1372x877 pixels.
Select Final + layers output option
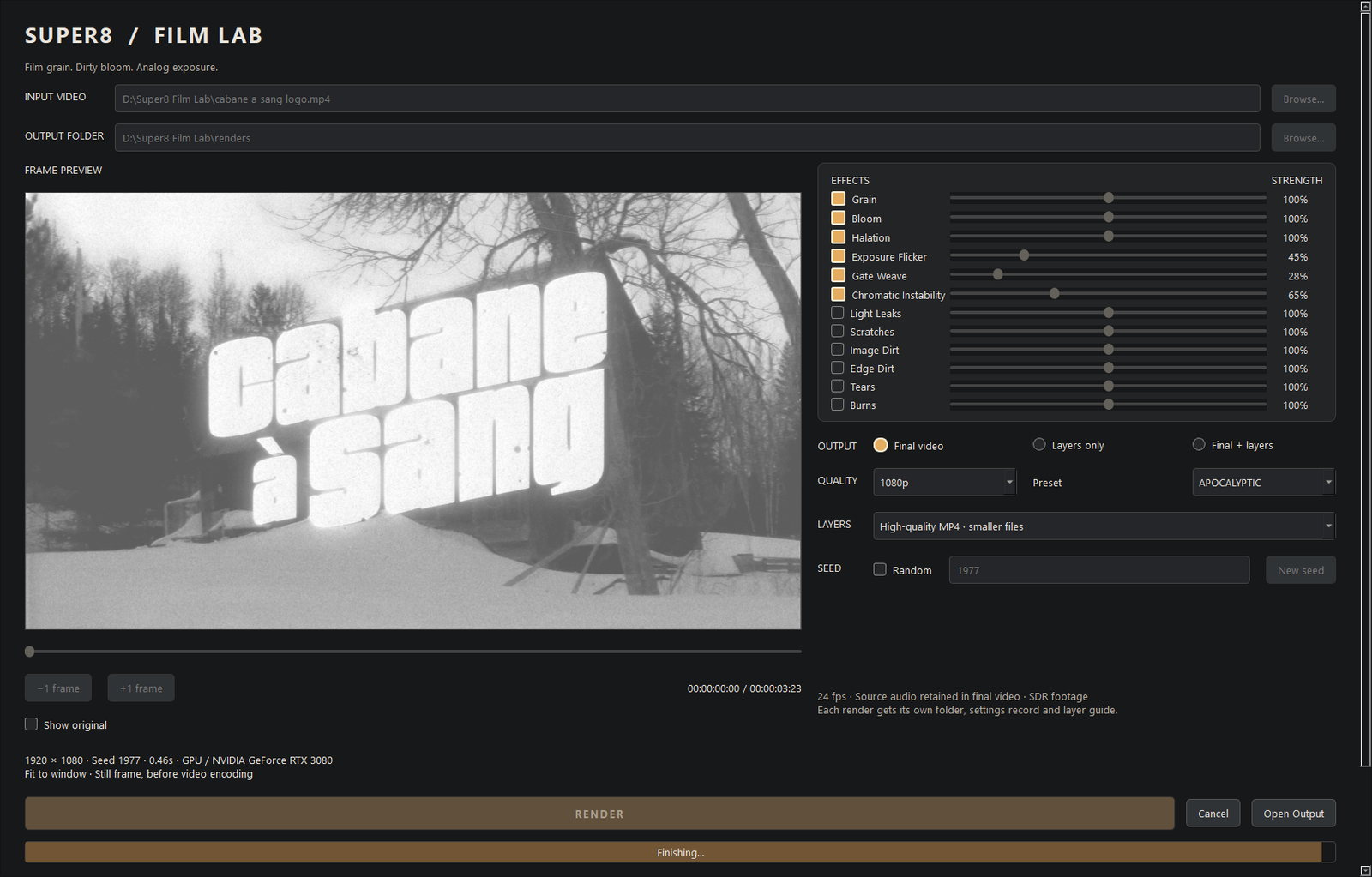(1199, 444)
